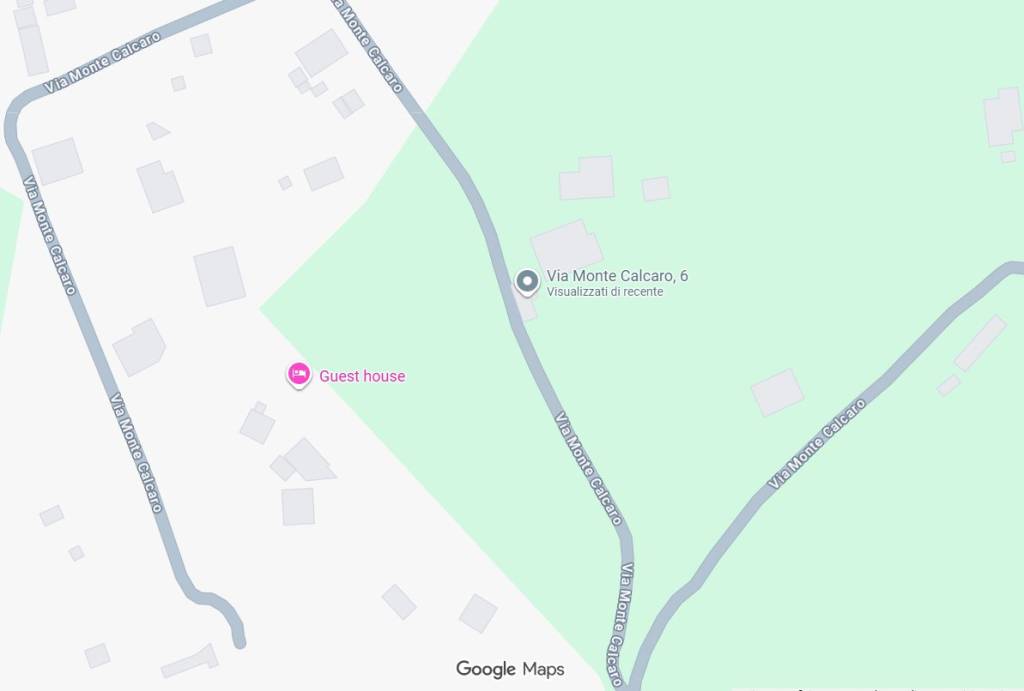This screenshot has width=1024, height=691.
Task: Open the Guest house text label
Action: (362, 376)
